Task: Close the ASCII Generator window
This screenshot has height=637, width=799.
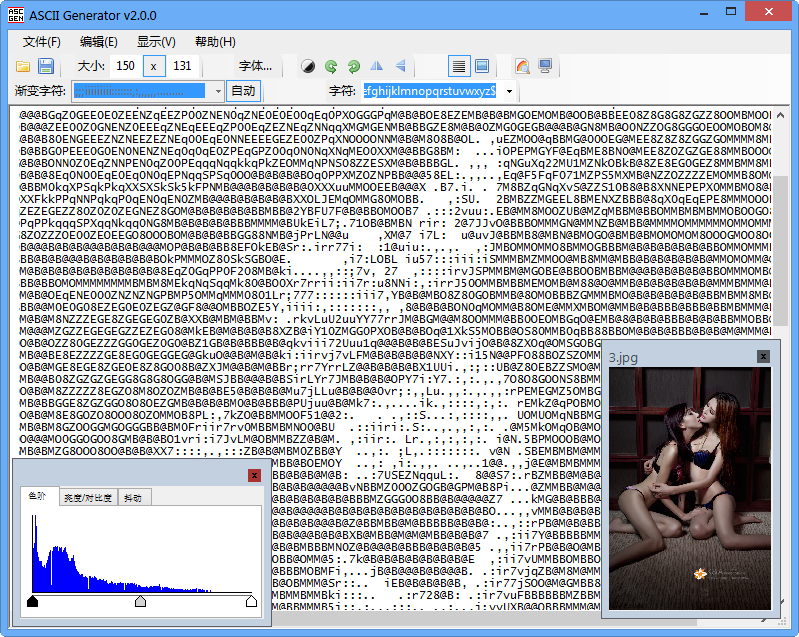Action: point(768,11)
